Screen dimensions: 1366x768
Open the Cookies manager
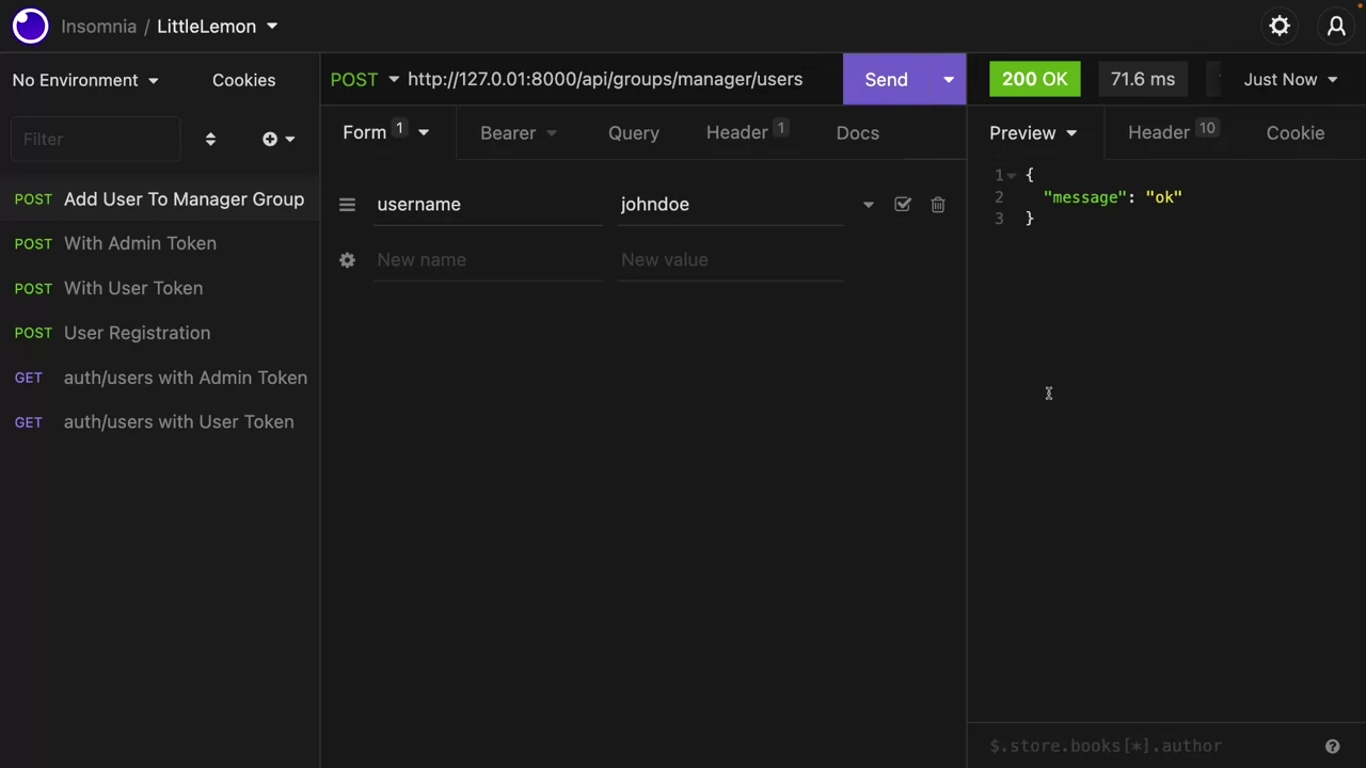243,80
